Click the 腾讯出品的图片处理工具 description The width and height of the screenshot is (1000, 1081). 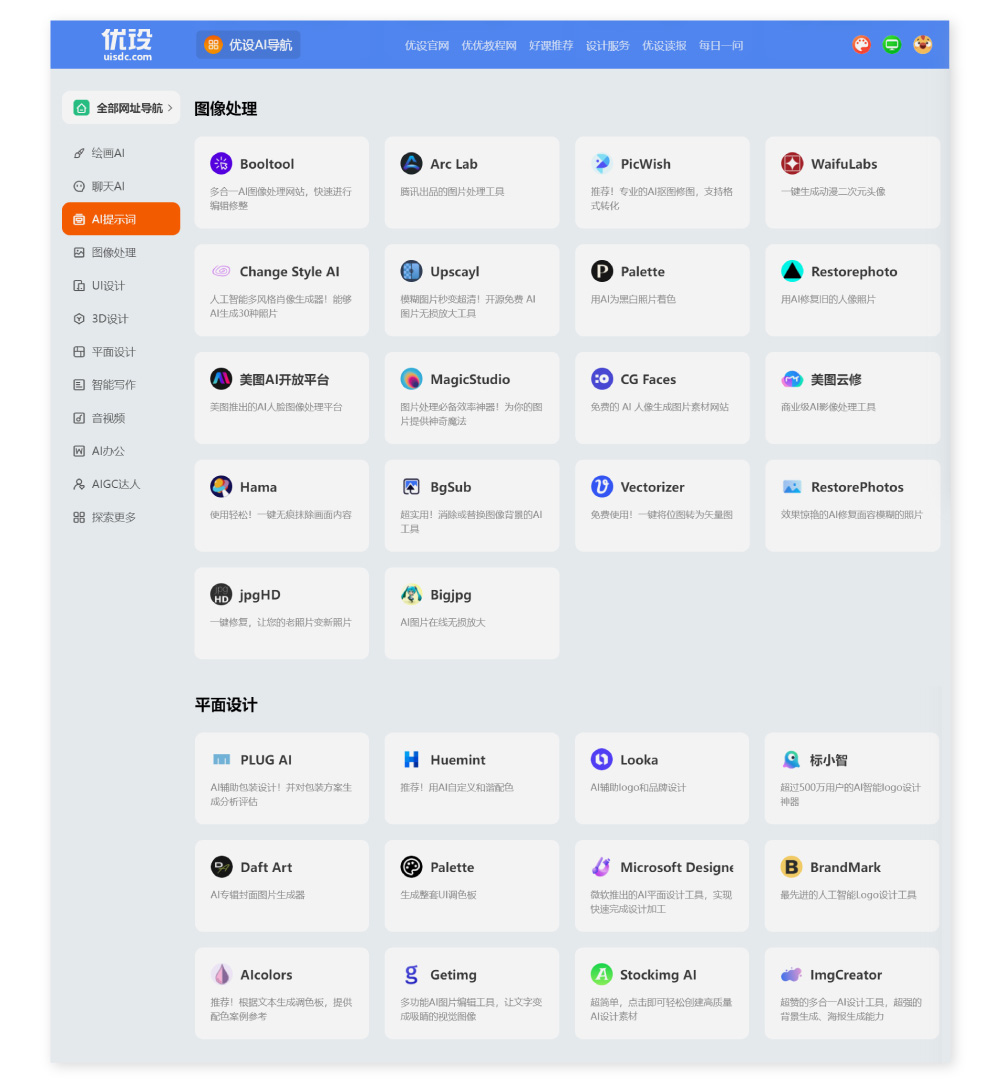click(452, 192)
